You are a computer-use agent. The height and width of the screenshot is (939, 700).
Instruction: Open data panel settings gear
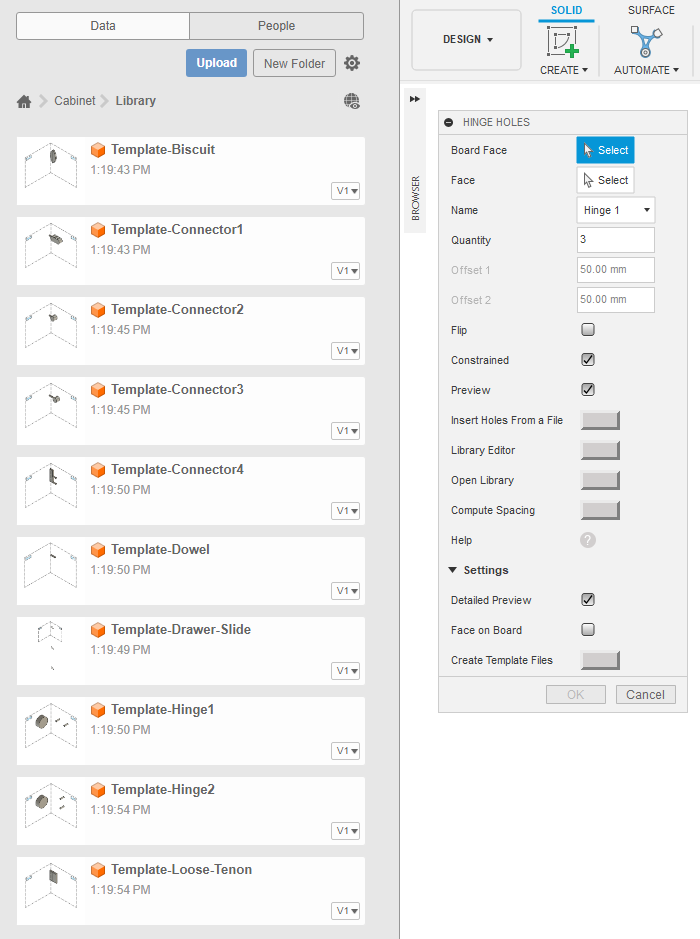pos(352,63)
